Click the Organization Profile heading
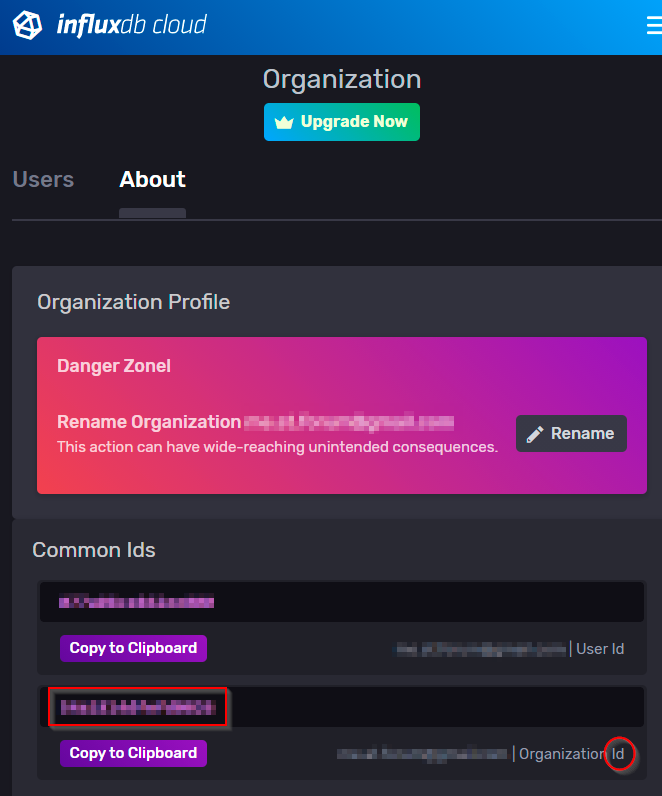Viewport: 662px width, 796px height. coord(134,302)
